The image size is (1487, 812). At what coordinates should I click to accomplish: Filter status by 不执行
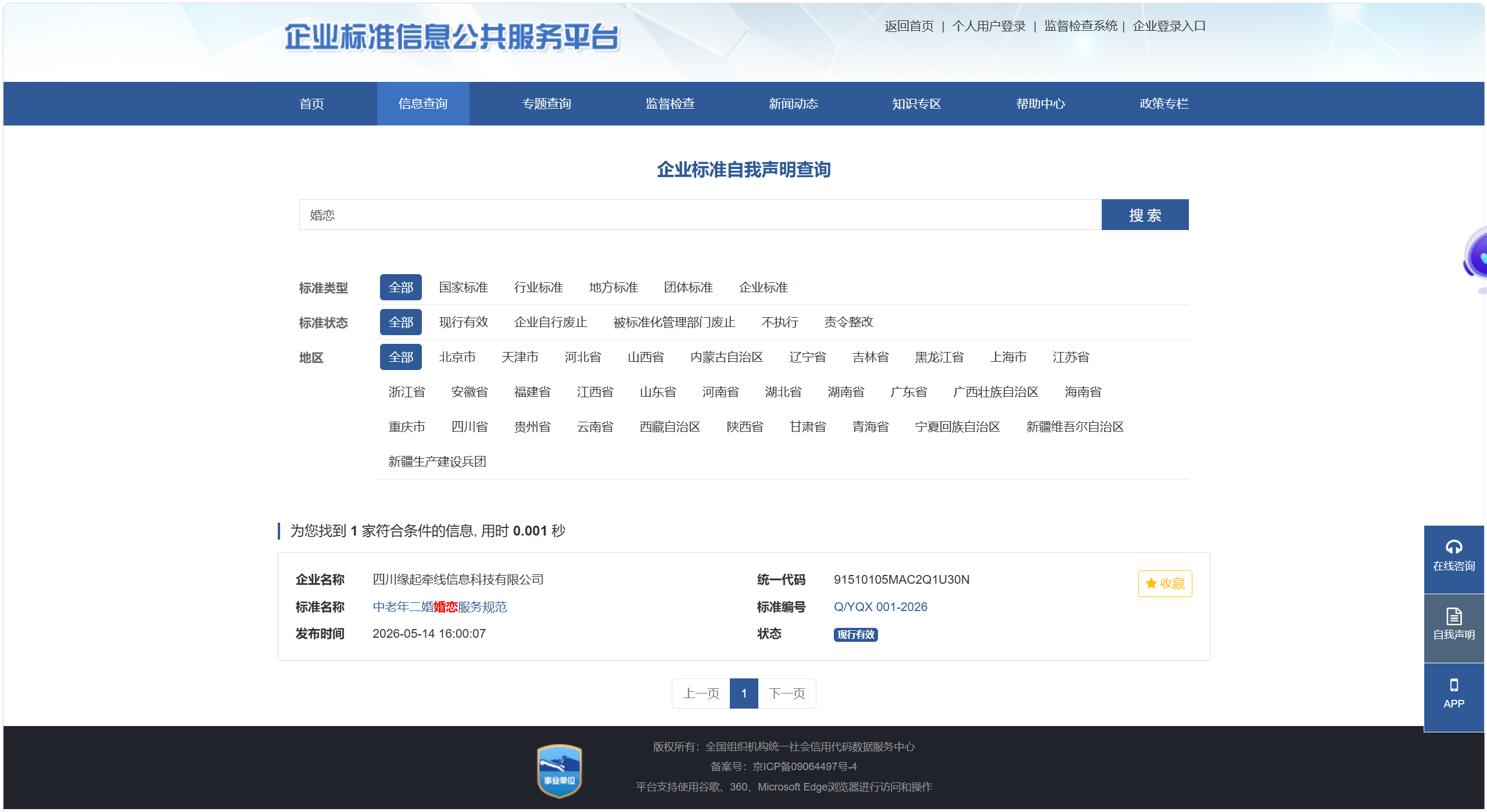780,322
